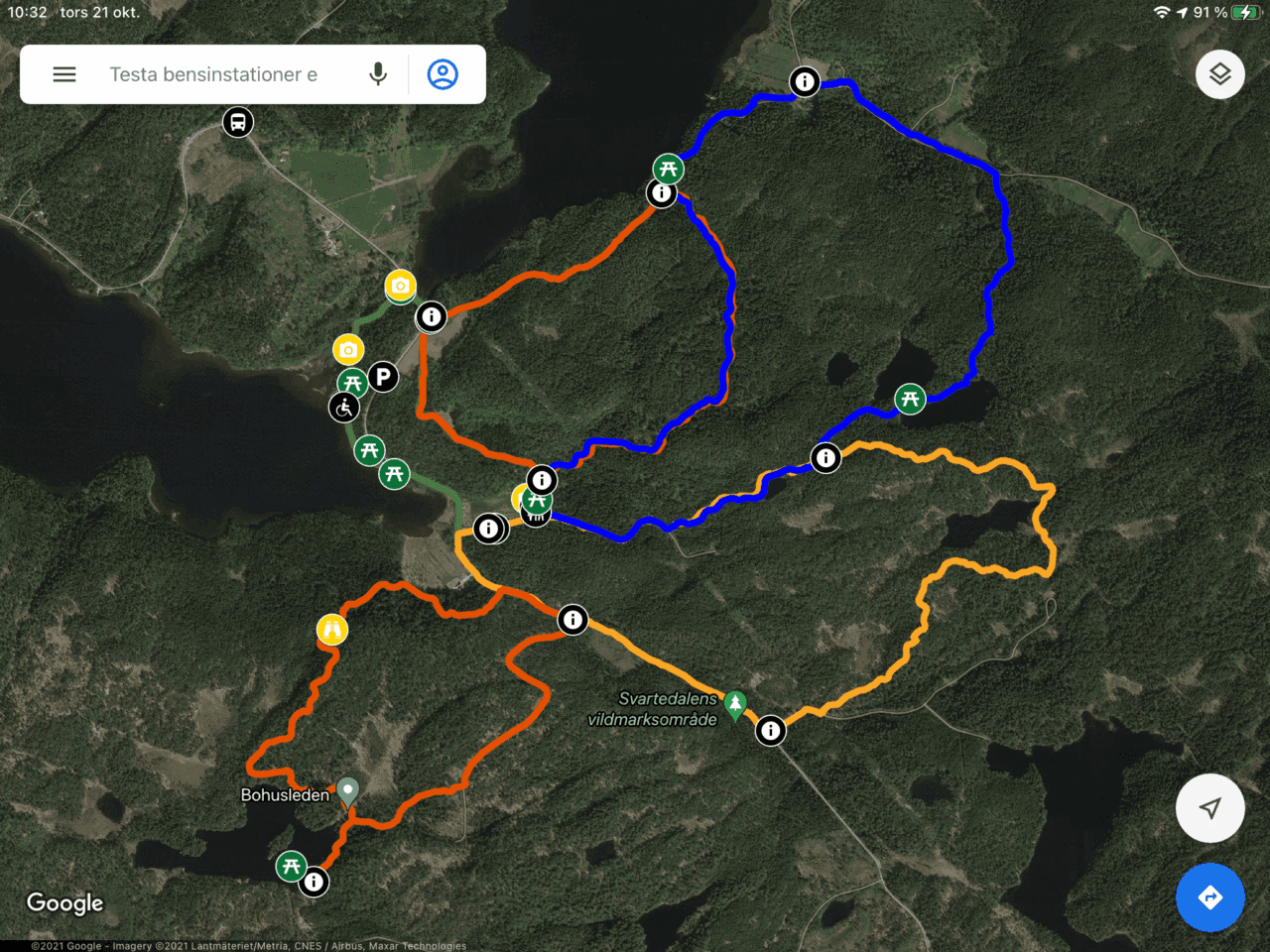Open the Bohusleden place pin
Viewport: 1270px width, 952px height.
coord(347,791)
